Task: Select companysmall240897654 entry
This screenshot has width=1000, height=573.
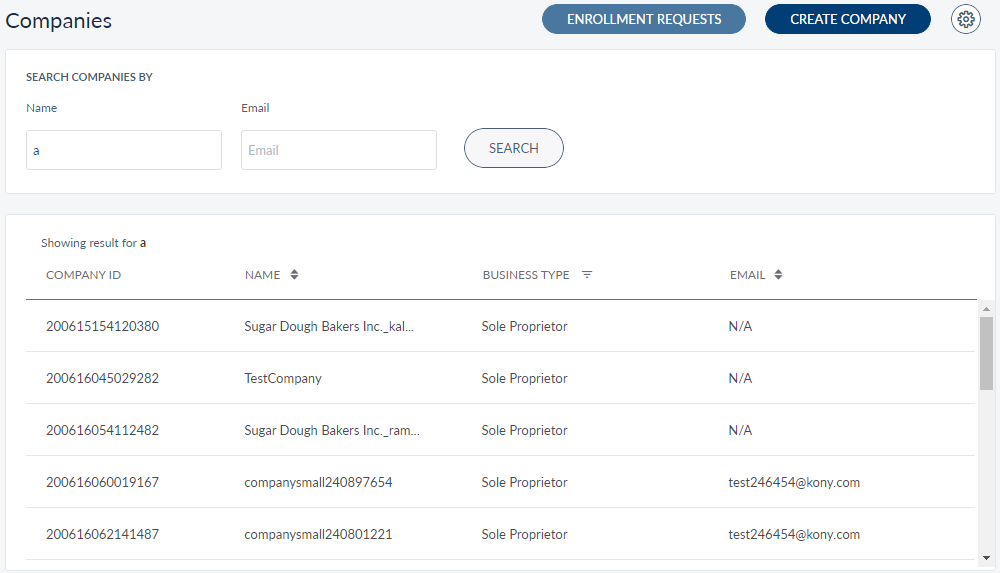Action: 318,482
